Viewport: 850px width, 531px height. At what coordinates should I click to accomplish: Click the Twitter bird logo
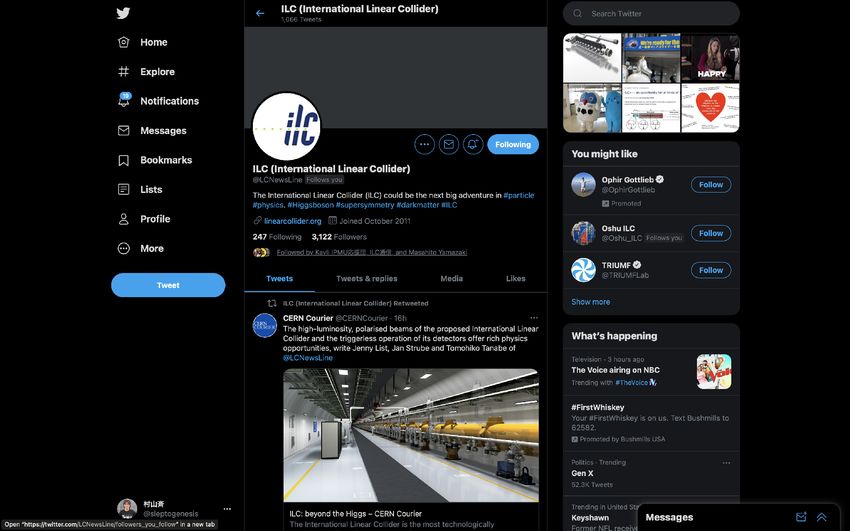tap(123, 12)
